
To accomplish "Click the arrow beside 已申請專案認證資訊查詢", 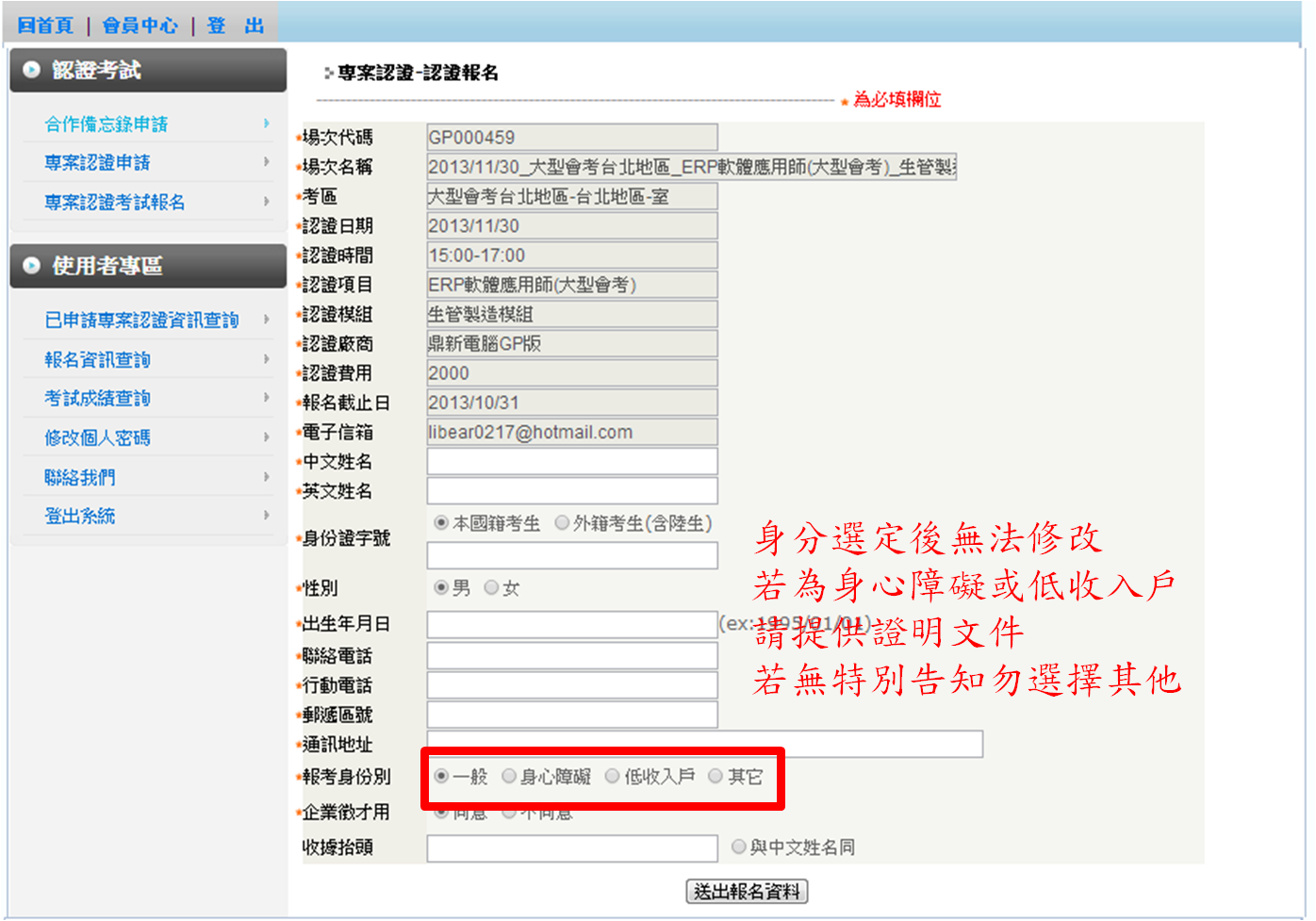I will coord(267,320).
